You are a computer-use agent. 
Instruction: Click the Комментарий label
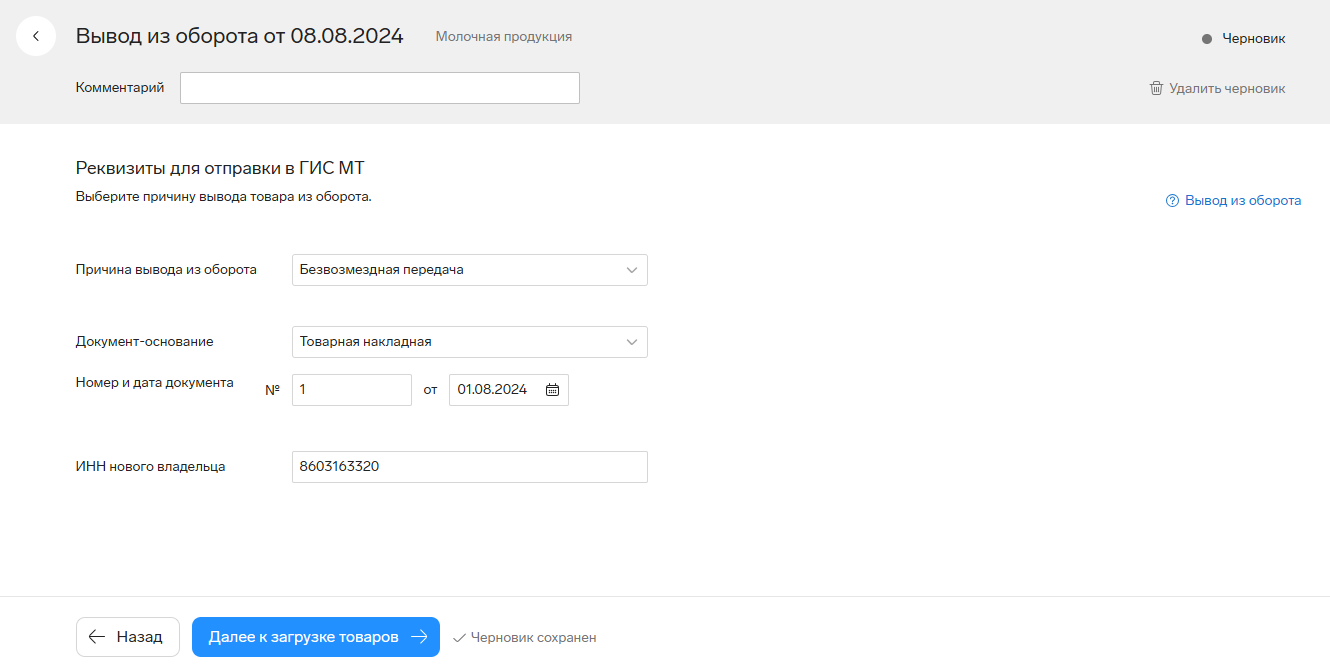(x=120, y=88)
